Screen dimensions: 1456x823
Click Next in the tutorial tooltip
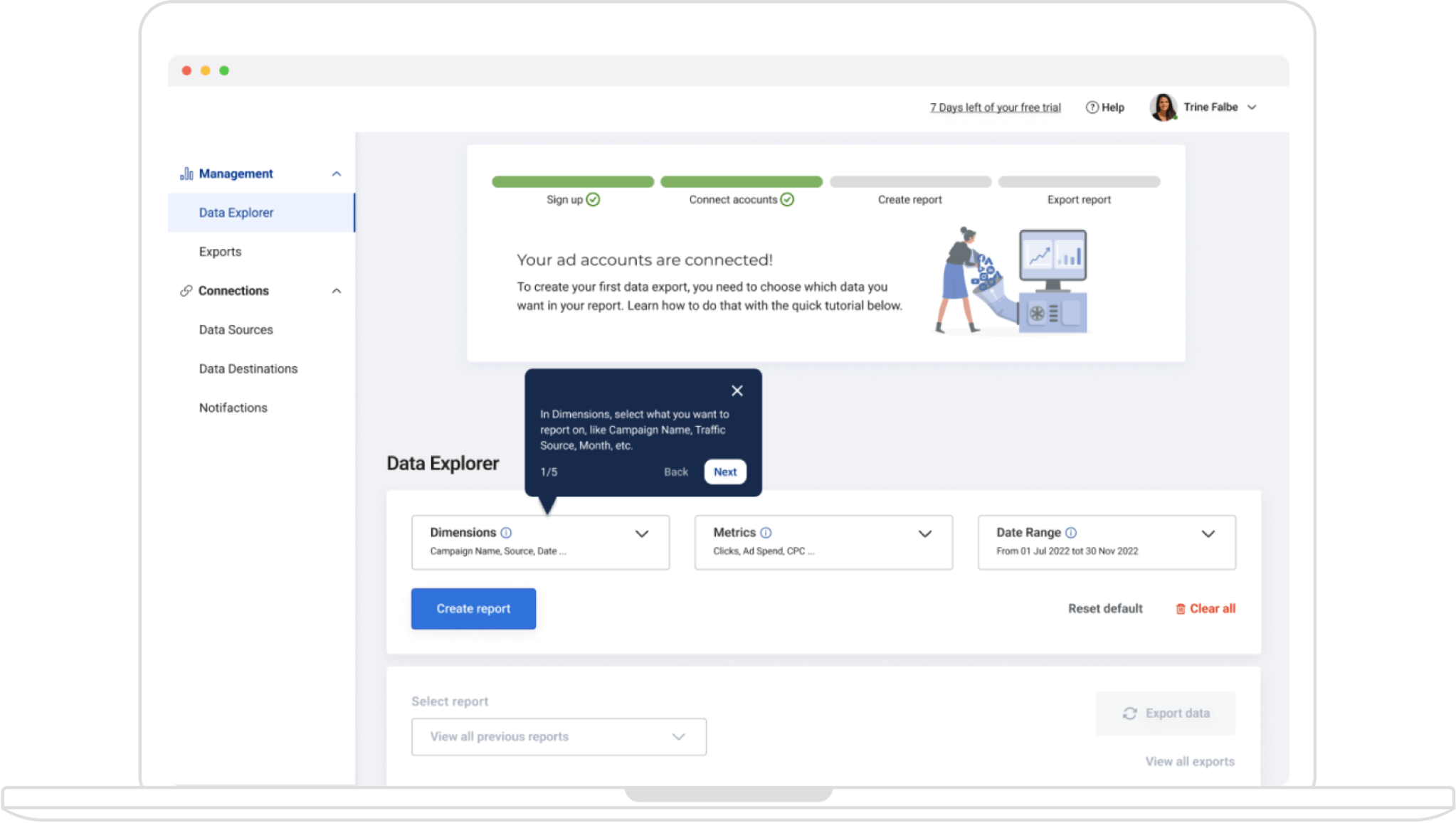click(724, 472)
